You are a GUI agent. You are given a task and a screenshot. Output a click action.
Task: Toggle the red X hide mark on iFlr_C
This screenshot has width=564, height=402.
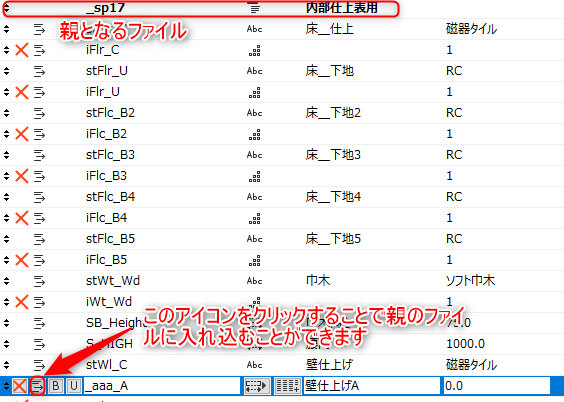pos(22,50)
